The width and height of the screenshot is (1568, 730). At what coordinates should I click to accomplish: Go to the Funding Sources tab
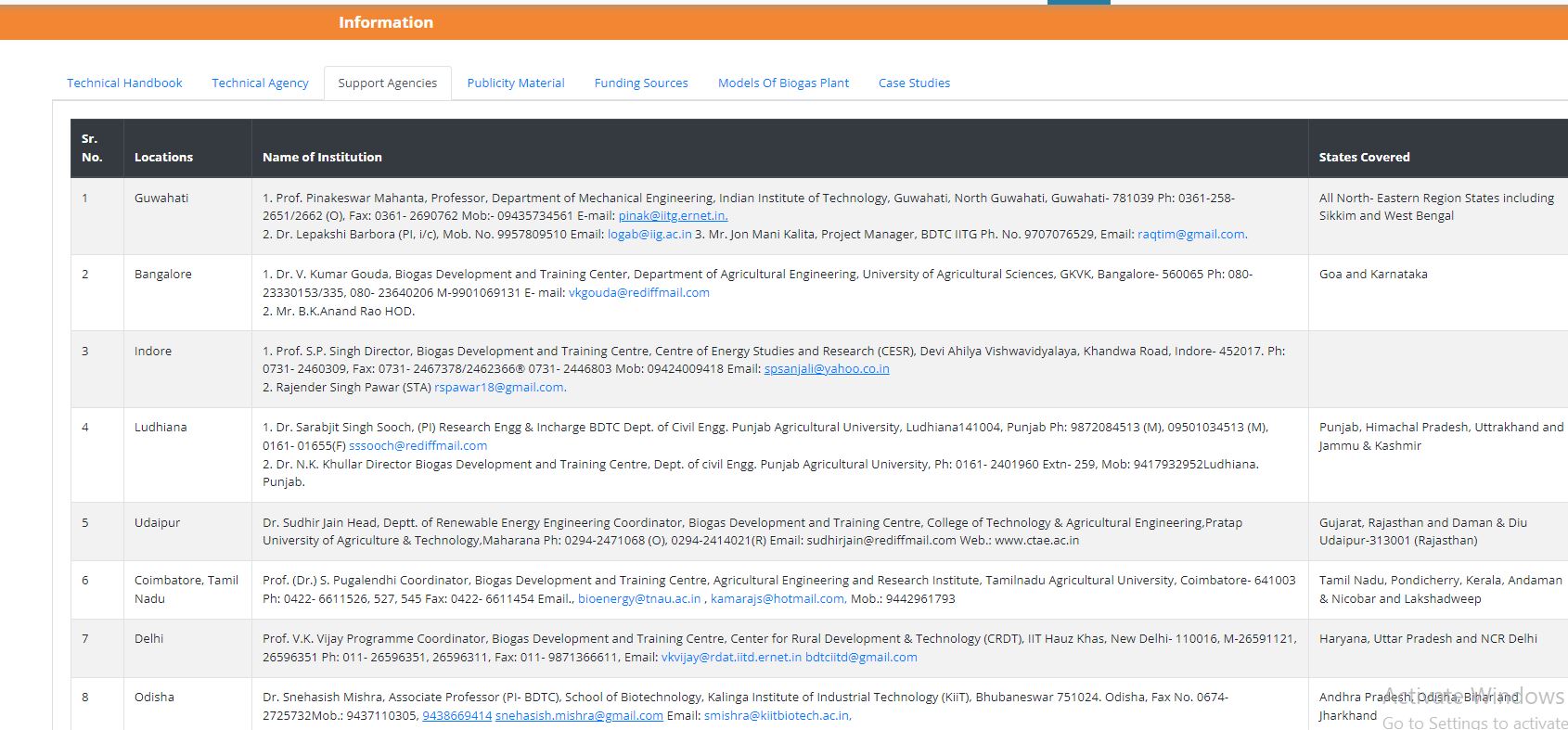[x=641, y=83]
